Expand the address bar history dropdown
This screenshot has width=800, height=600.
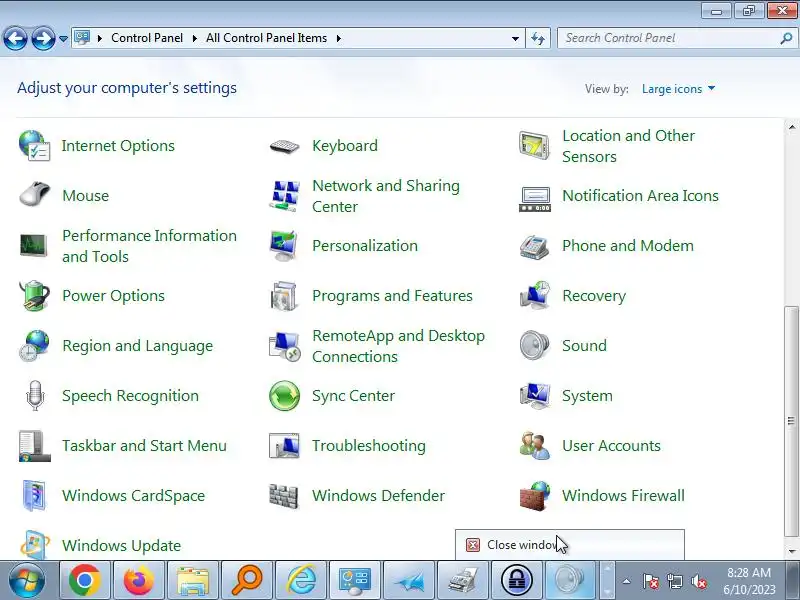(515, 38)
